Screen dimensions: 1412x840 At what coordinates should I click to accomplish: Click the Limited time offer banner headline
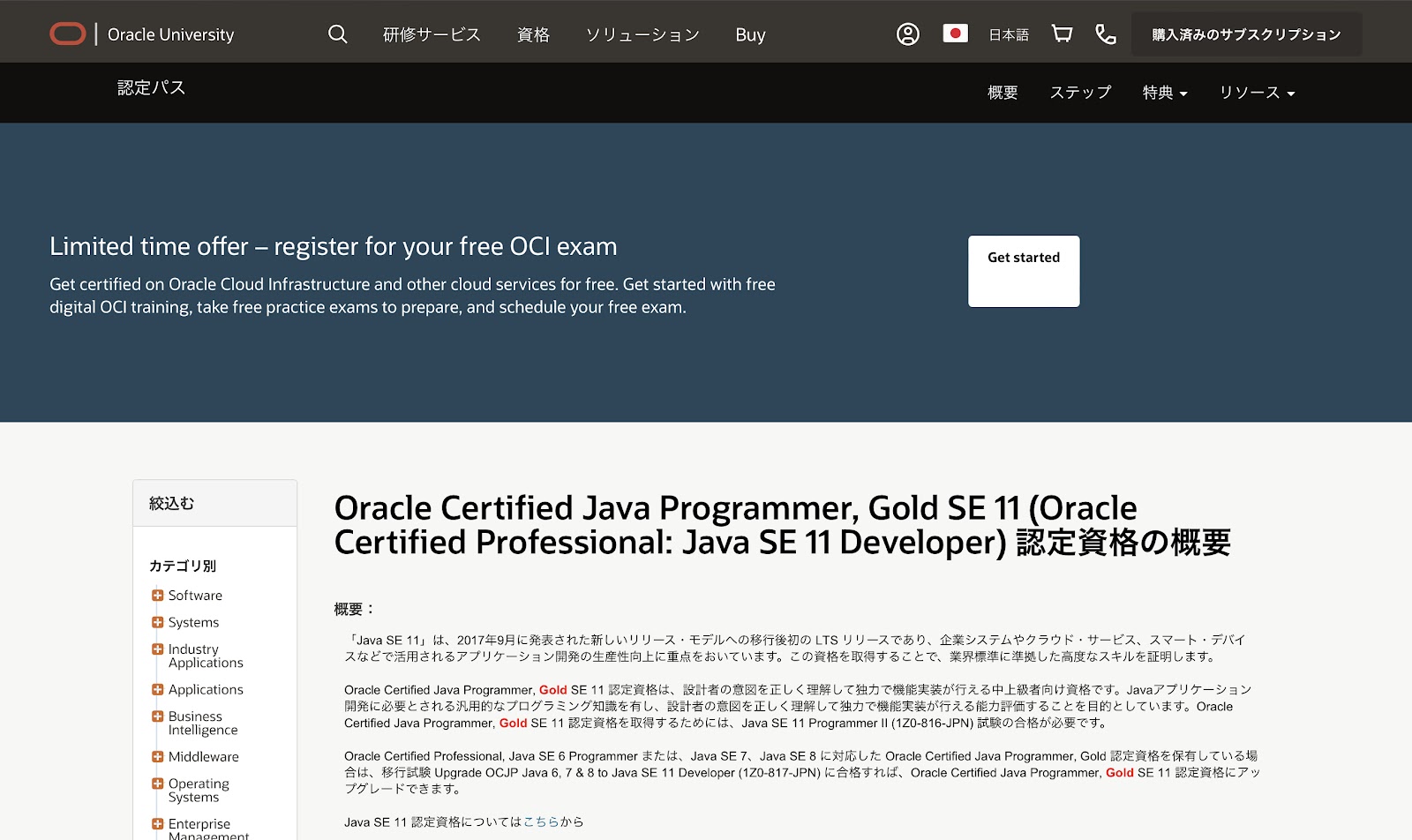tap(333, 246)
